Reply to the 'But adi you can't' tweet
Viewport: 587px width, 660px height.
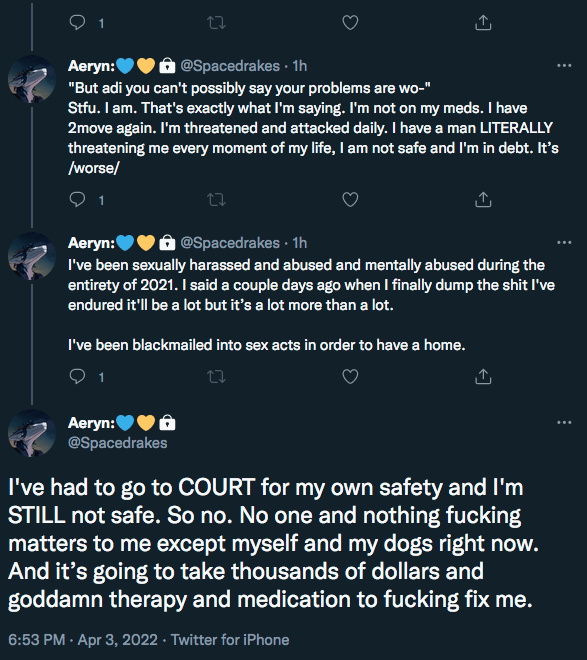[77, 200]
